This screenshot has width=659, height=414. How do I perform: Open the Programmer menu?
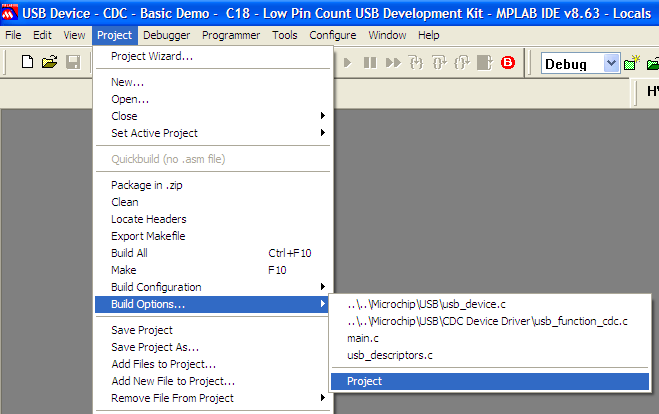pos(231,35)
